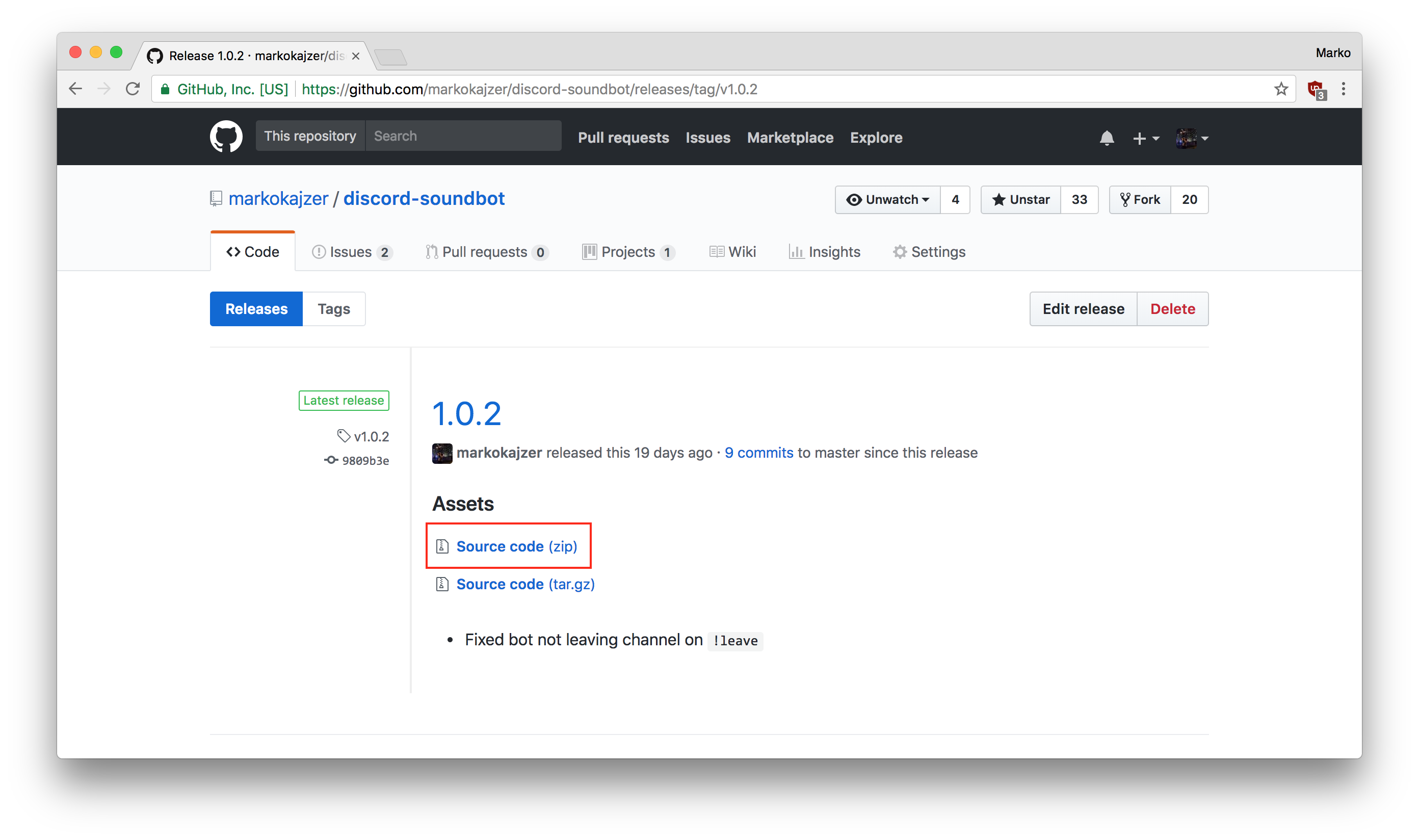1419x840 pixels.
Task: Switch to the Insights tab
Action: pyautogui.click(x=825, y=252)
